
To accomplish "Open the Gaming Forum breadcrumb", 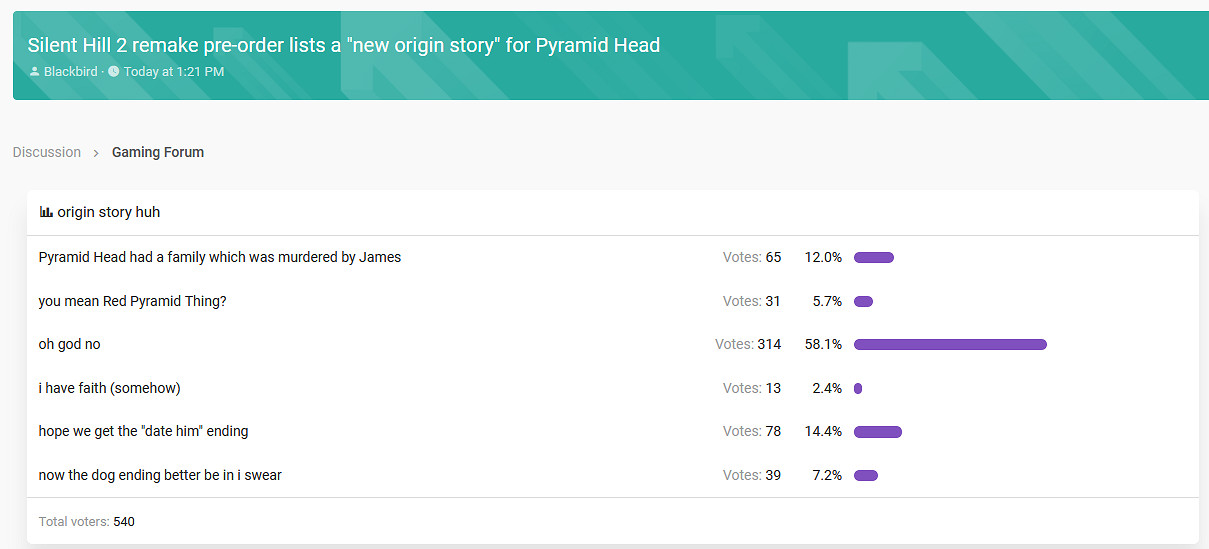I will coord(158,152).
